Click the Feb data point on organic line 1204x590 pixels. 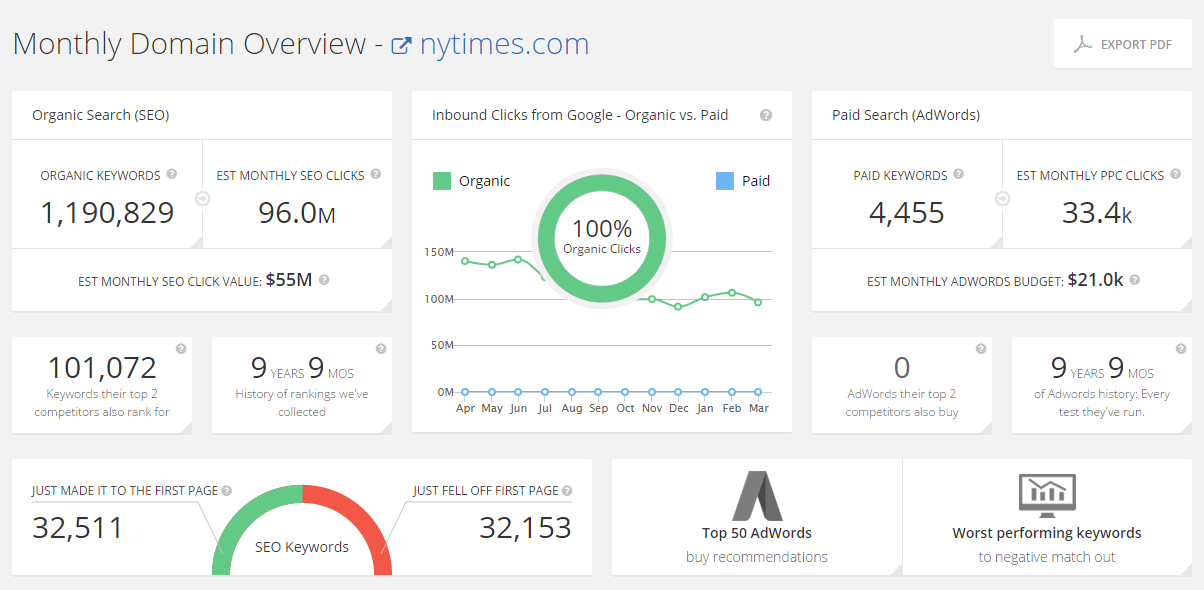tap(732, 292)
